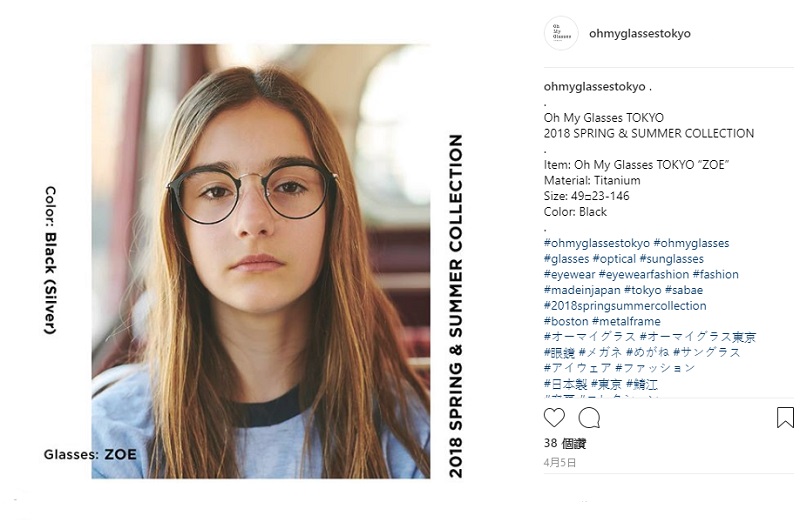Open the #メガネ hashtag
This screenshot has width=800, height=522.
click(x=601, y=353)
